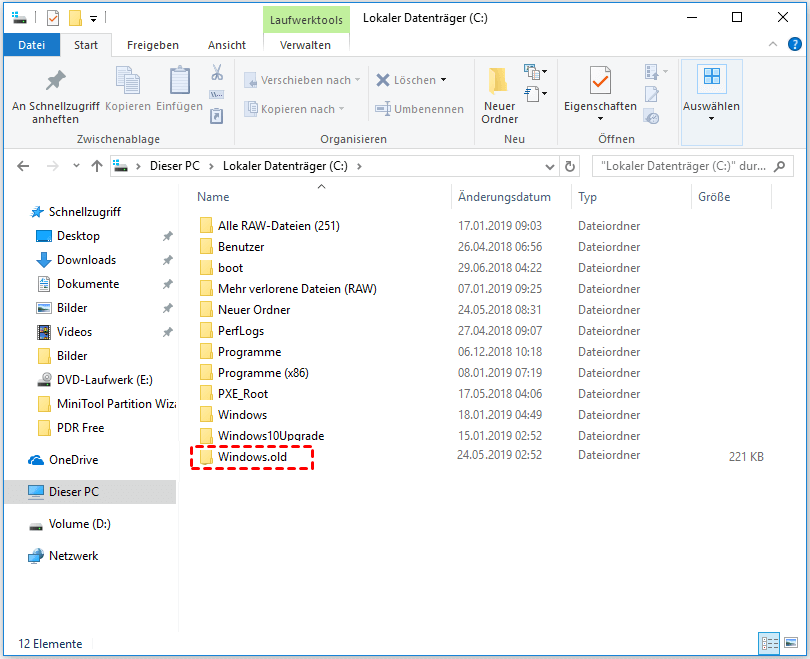Select the Alle RAW-Dateien (251) folder

tap(278, 226)
